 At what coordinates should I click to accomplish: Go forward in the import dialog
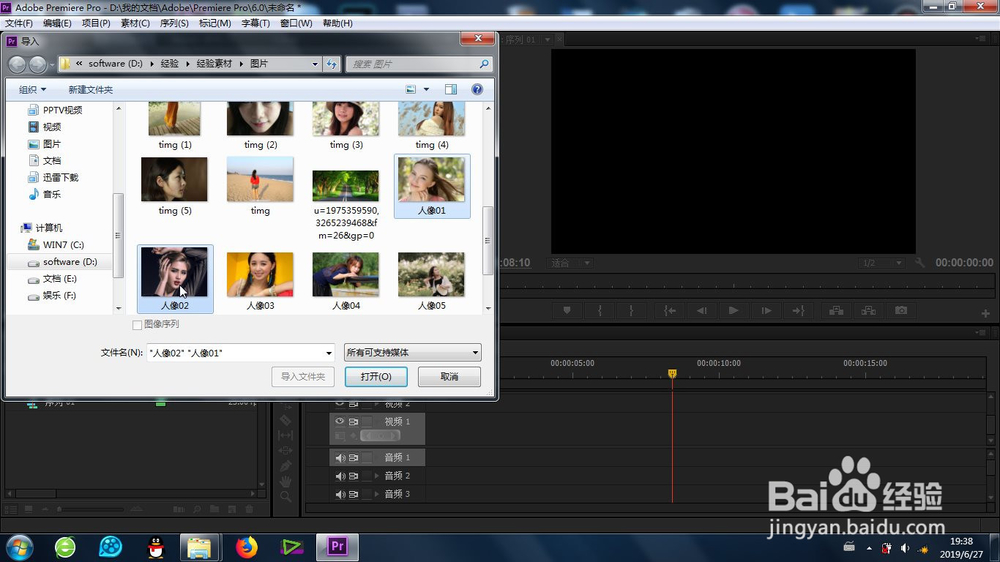[x=38, y=64]
